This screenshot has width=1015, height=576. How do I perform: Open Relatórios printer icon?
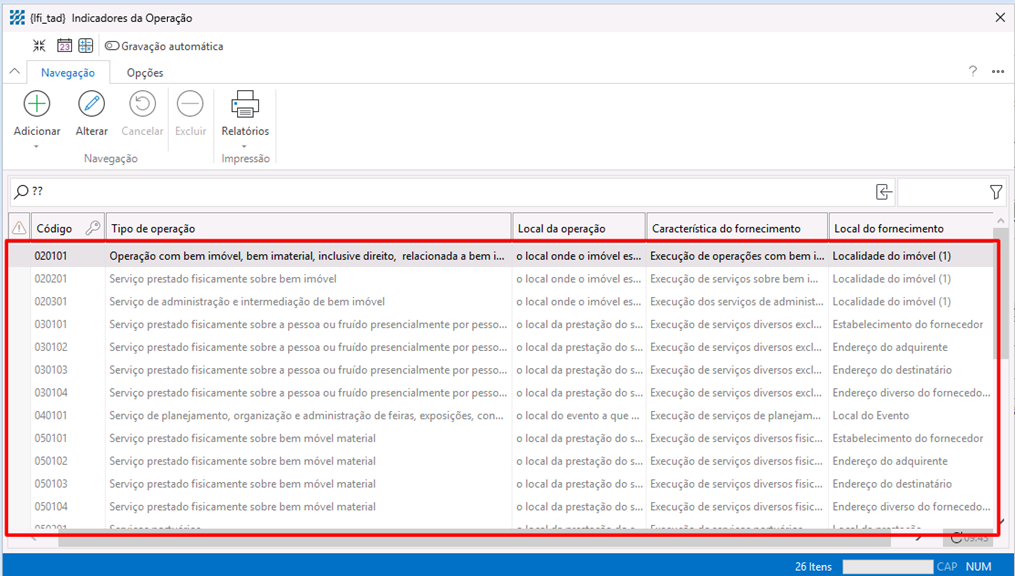(x=245, y=104)
